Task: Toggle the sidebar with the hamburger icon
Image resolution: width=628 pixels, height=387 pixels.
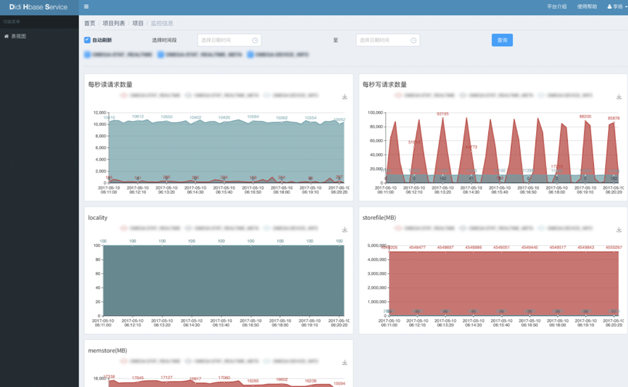Action: click(86, 6)
